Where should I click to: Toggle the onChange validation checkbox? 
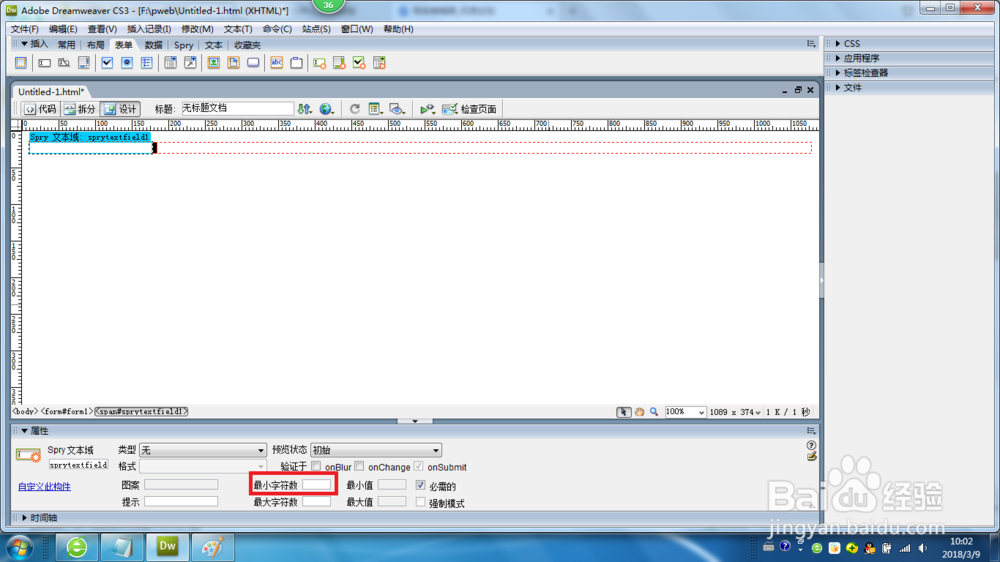pyautogui.click(x=359, y=466)
